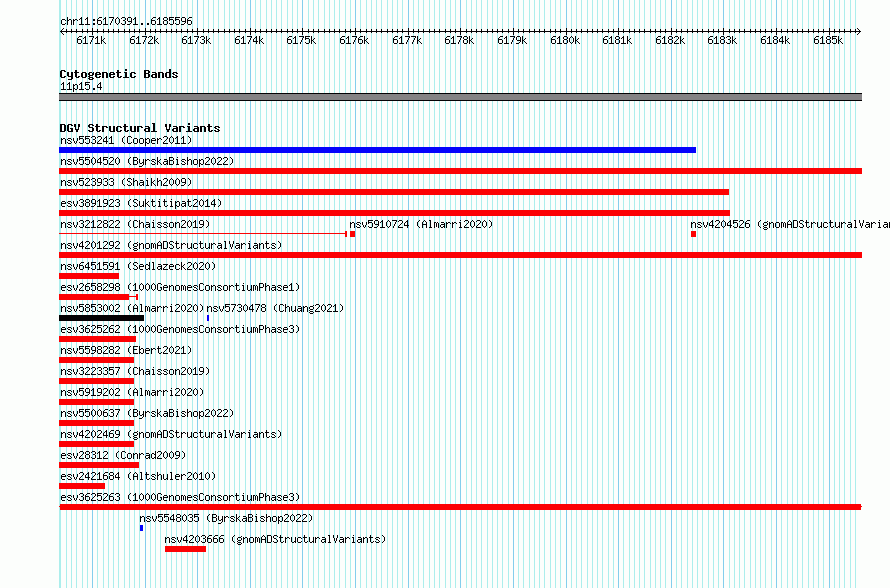Open nsv3223357 (Chaisson2019) label
The height and width of the screenshot is (588, 890).
click(135, 371)
